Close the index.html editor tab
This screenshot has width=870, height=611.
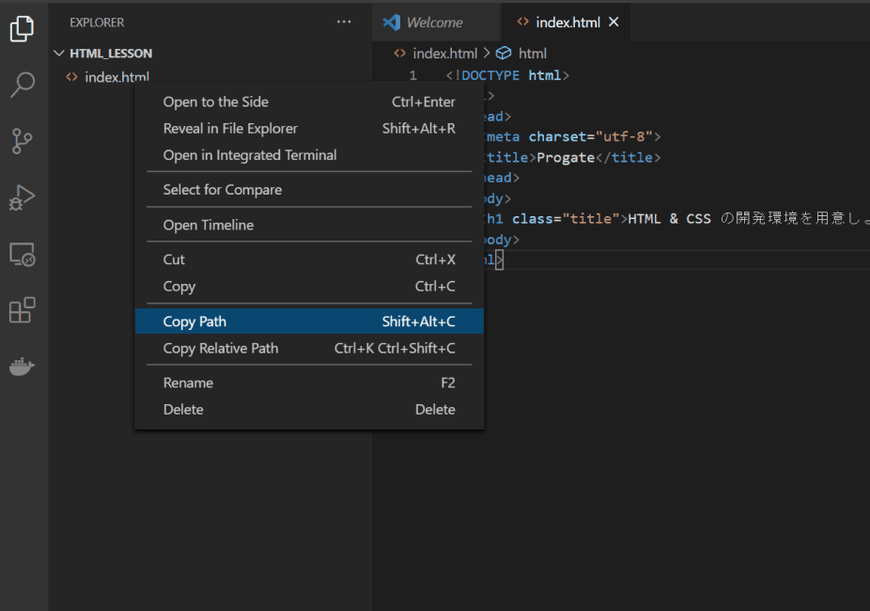(614, 22)
